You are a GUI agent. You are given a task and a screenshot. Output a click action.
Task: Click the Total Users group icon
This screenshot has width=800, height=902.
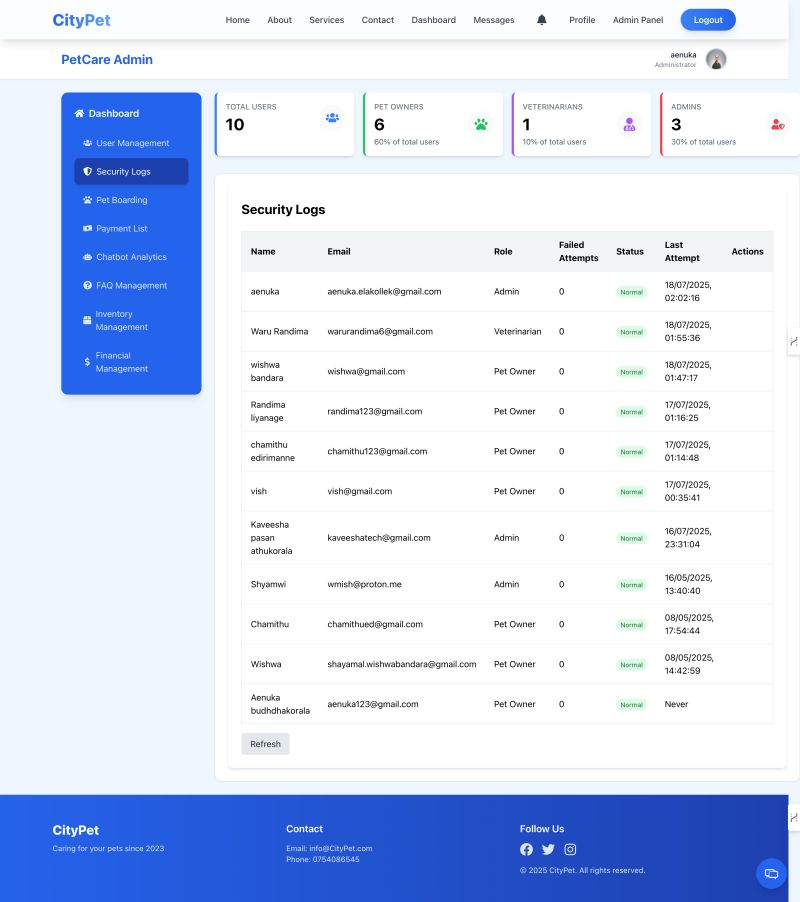point(332,118)
